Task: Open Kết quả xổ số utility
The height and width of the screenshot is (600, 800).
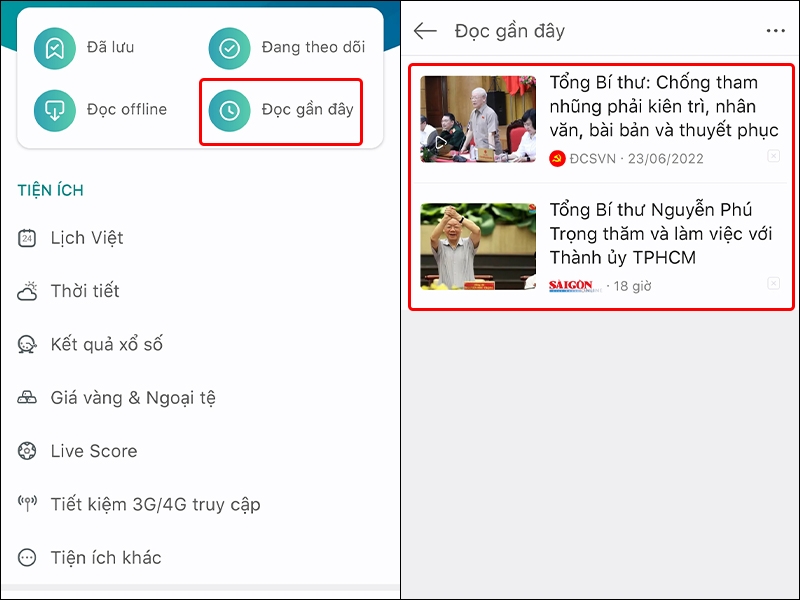Action: [x=107, y=344]
